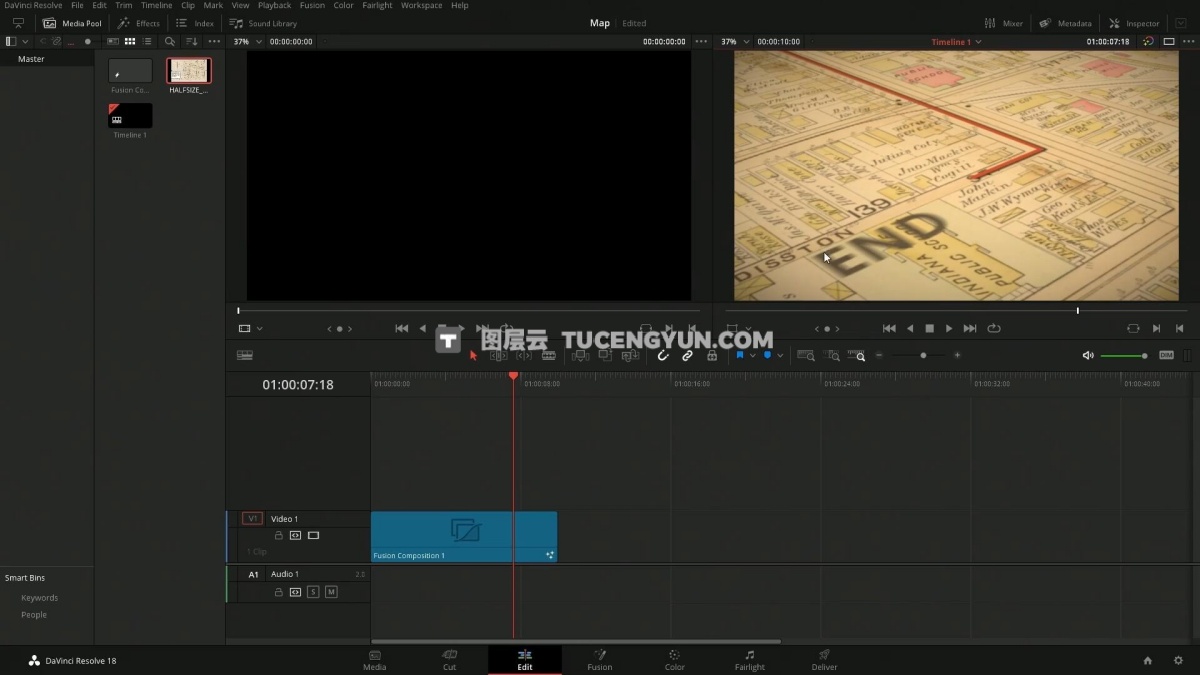This screenshot has height=675, width=1200.
Task: Stop playback in the timeline viewer
Action: [929, 328]
